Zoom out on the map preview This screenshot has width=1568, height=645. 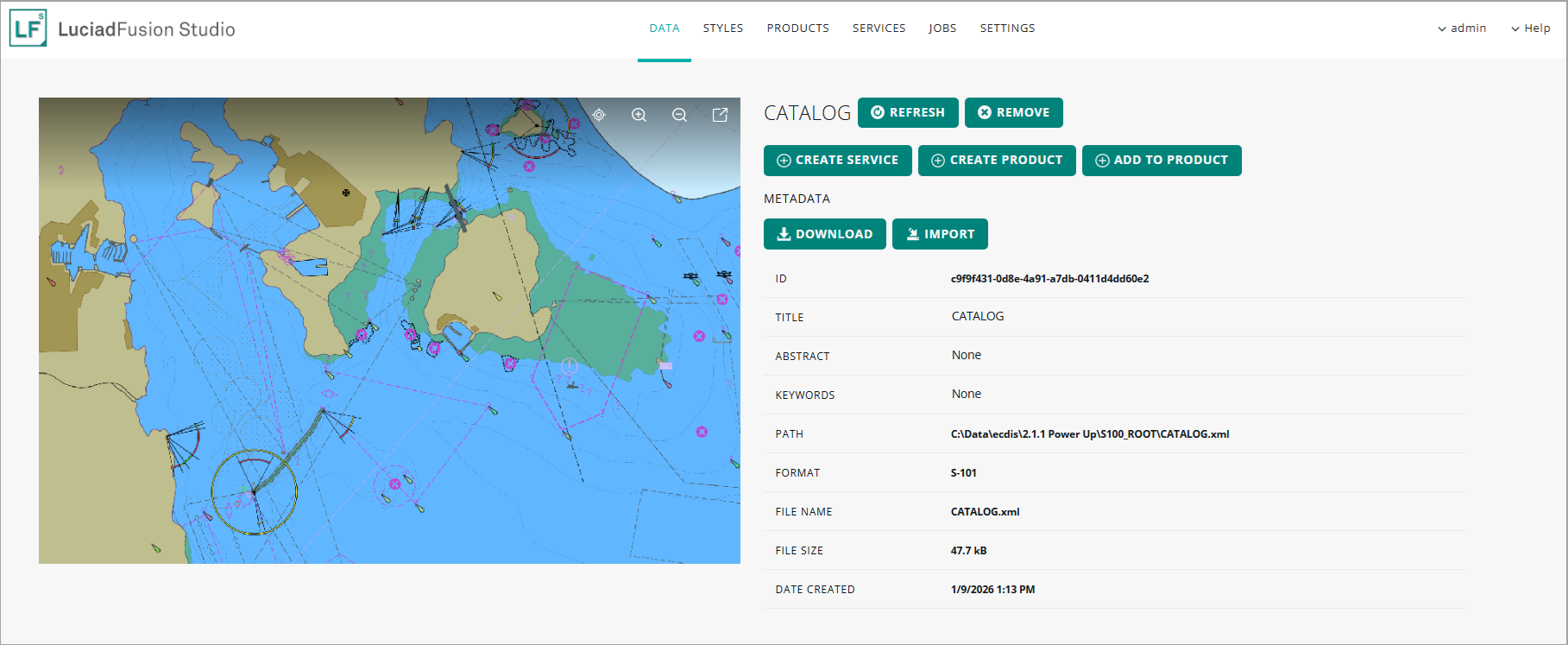click(679, 115)
